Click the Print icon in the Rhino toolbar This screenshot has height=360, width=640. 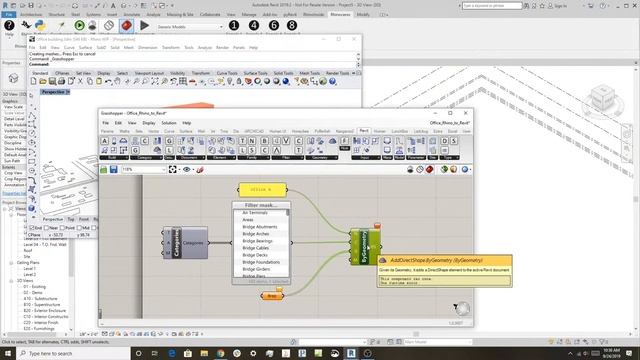tap(61, 81)
